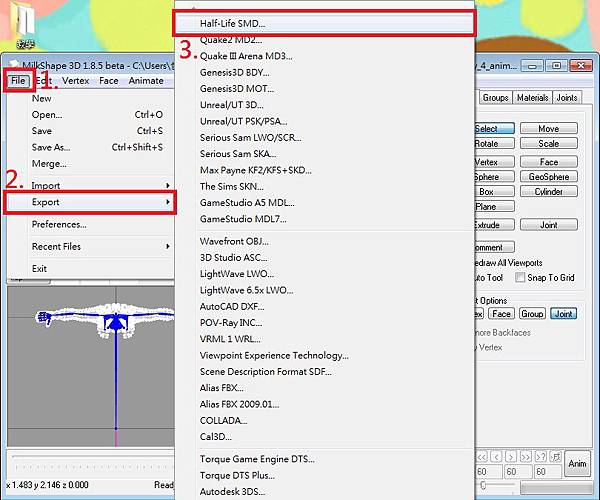Screen dimensions: 600x500
Task: Choose GameStudio A5 MDL... export
Action: click(x=324, y=203)
